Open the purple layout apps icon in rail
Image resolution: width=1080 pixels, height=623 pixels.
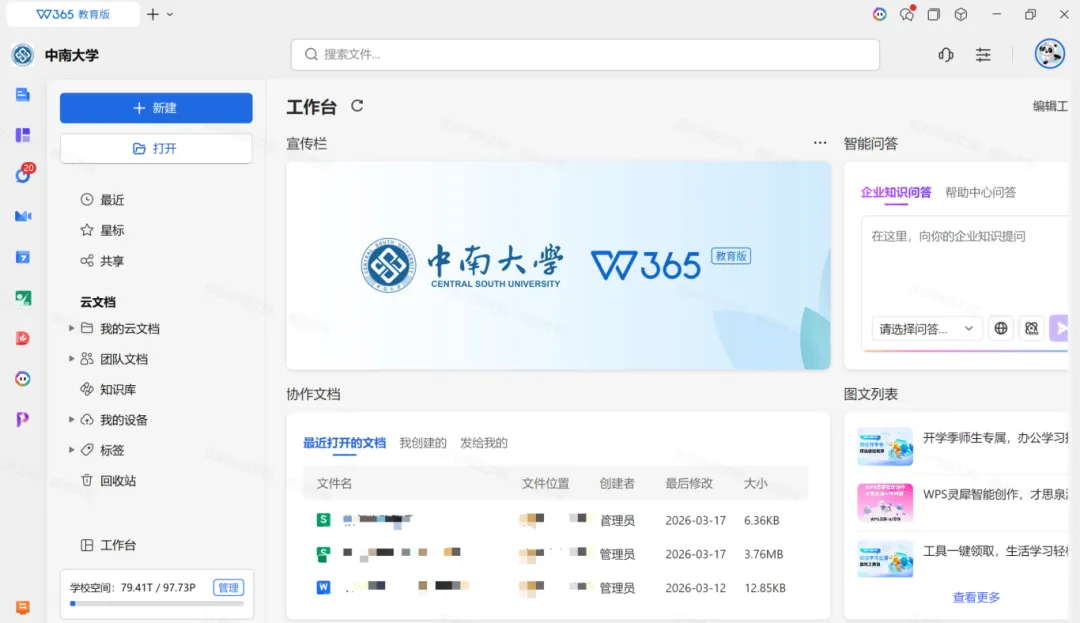pos(23,135)
